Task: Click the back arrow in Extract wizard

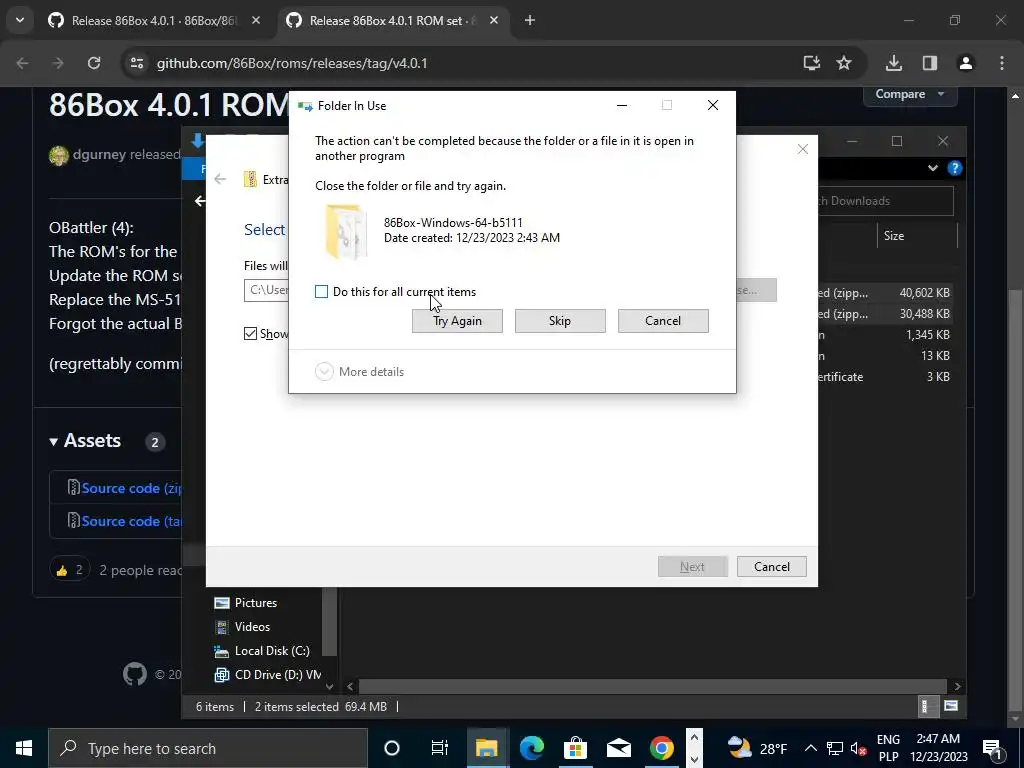Action: pyautogui.click(x=220, y=179)
